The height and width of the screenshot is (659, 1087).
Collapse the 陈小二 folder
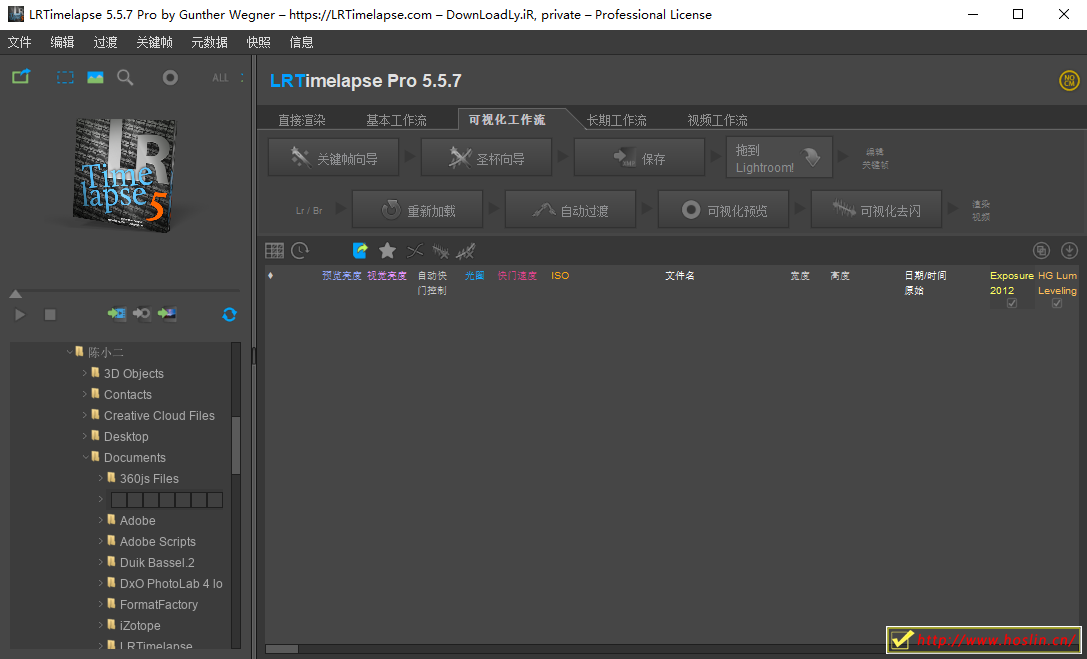pyautogui.click(x=69, y=352)
